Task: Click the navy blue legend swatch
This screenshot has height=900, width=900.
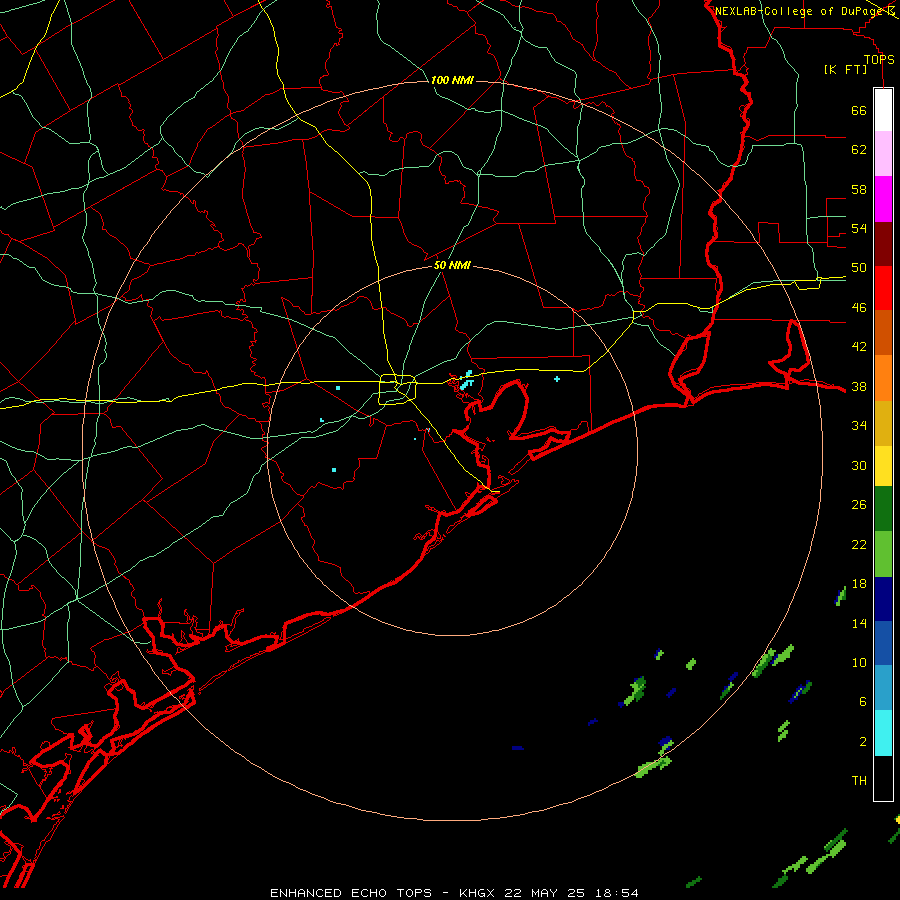Action: (883, 599)
